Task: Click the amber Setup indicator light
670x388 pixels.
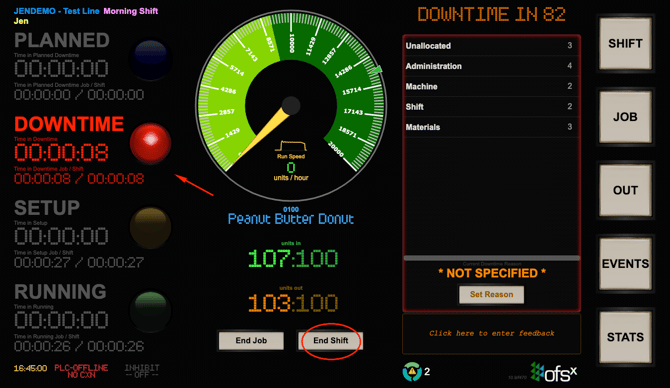Action: pyautogui.click(x=150, y=227)
